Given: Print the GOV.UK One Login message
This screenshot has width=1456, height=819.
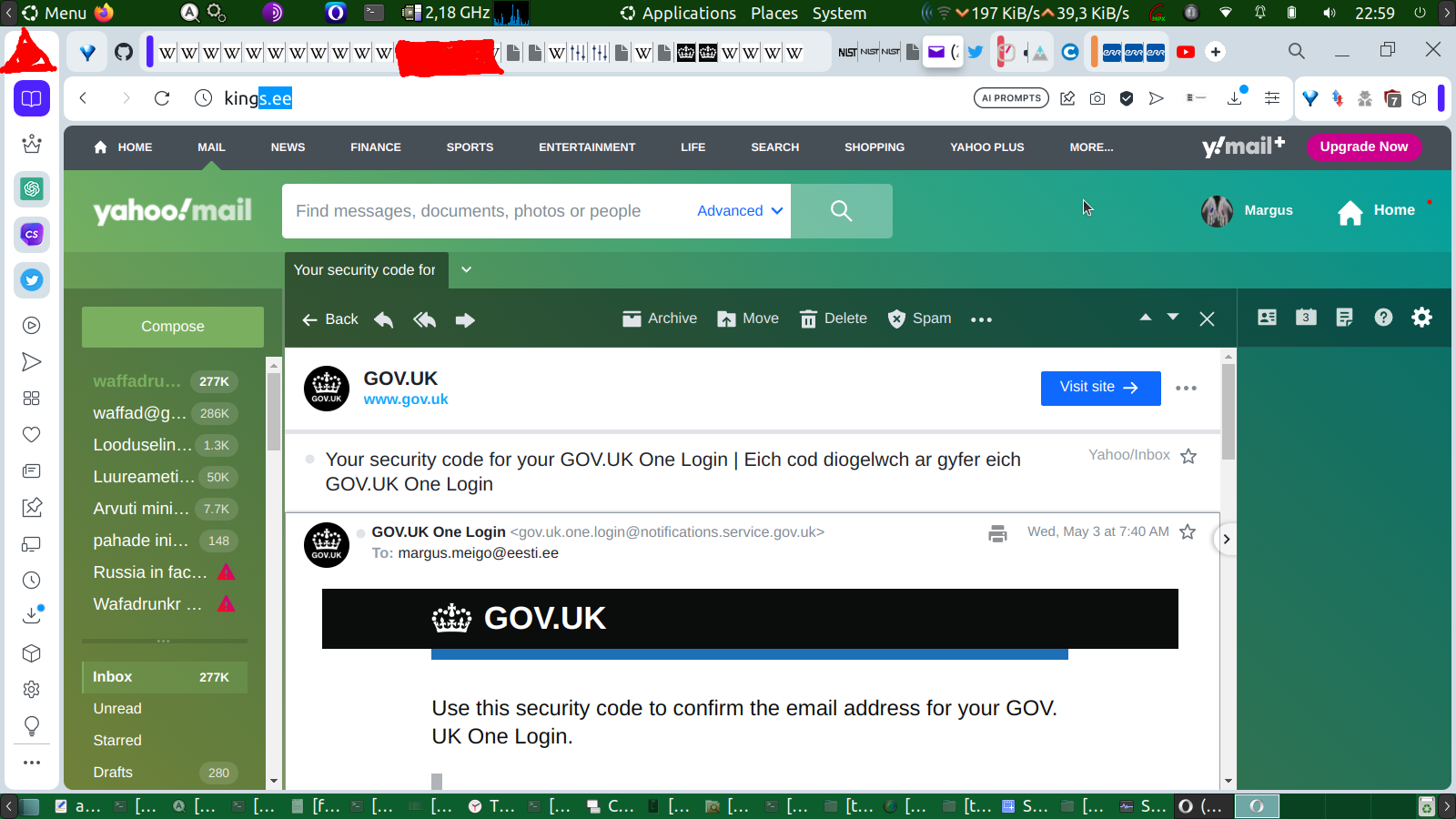Looking at the screenshot, I should point(997,533).
